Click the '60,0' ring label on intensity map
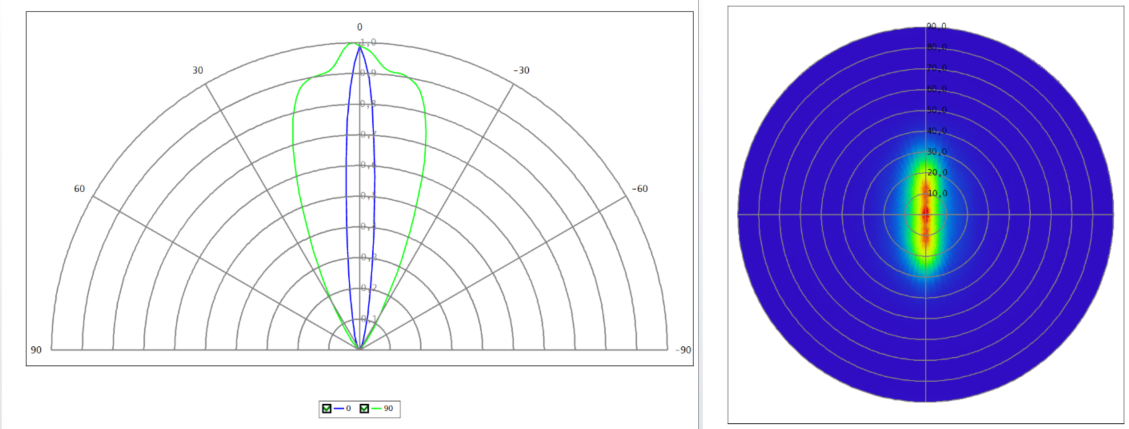The image size is (1129, 429). click(937, 89)
